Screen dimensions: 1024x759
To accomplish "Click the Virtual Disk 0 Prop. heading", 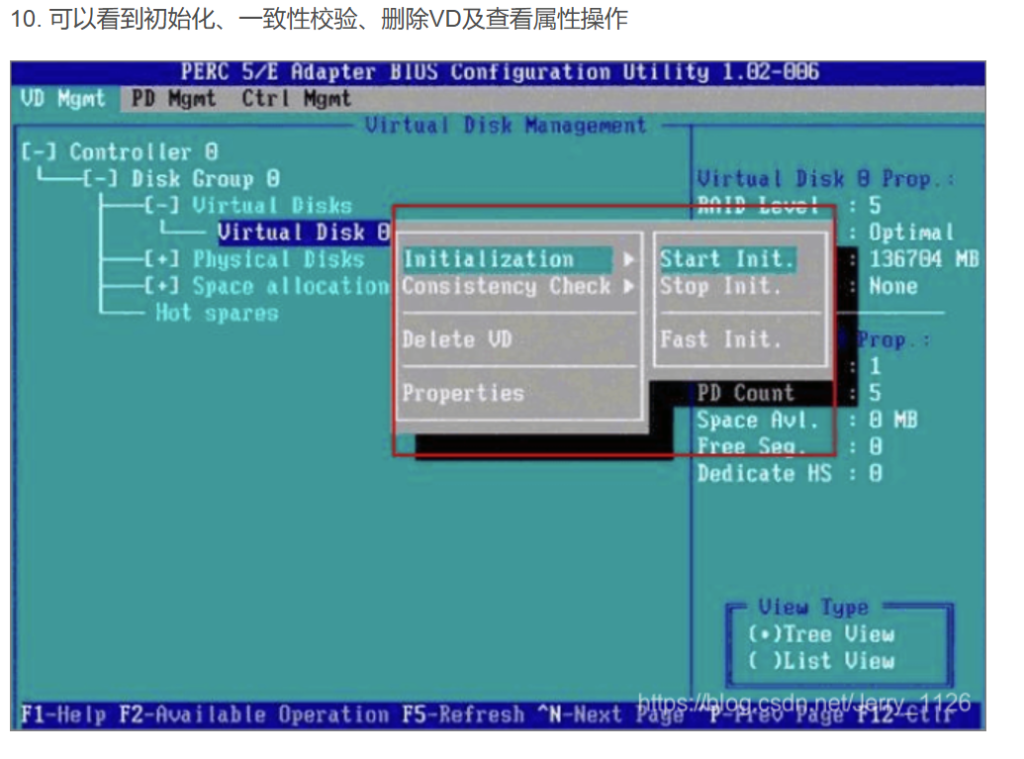I will tap(825, 179).
